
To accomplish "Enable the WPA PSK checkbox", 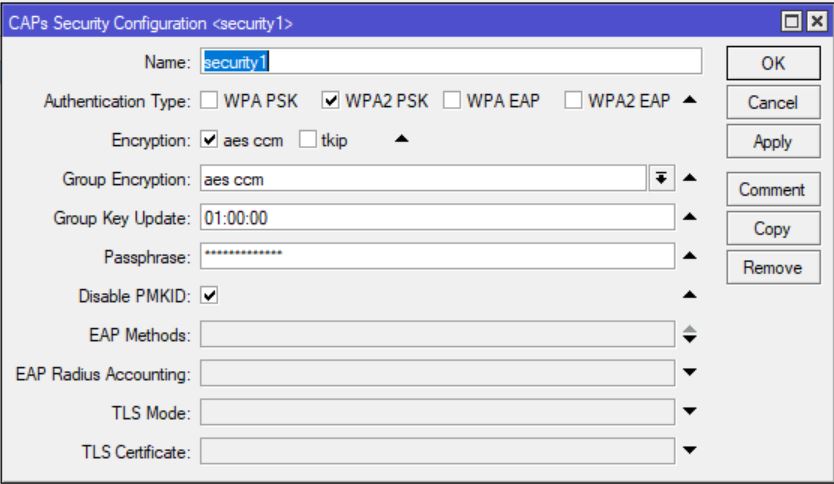I will tap(209, 100).
